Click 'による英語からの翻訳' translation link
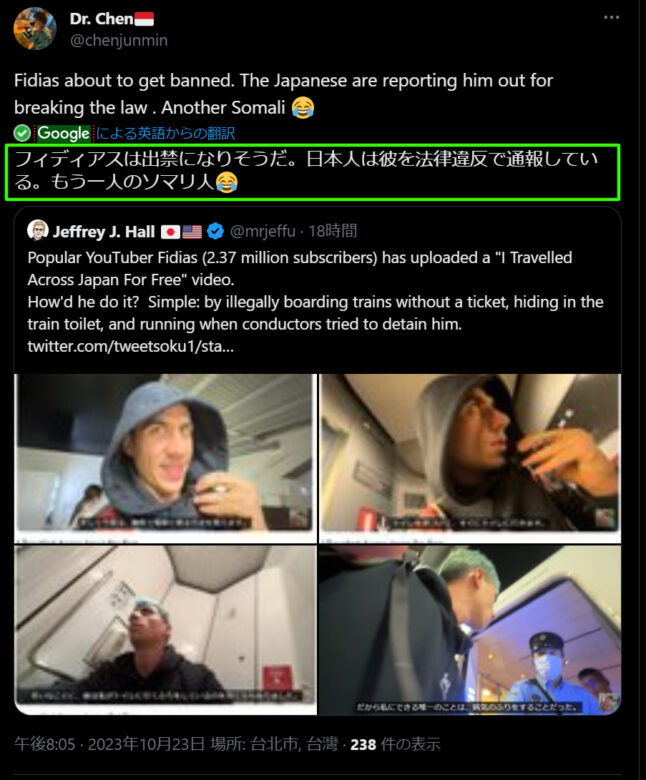 [x=165, y=133]
